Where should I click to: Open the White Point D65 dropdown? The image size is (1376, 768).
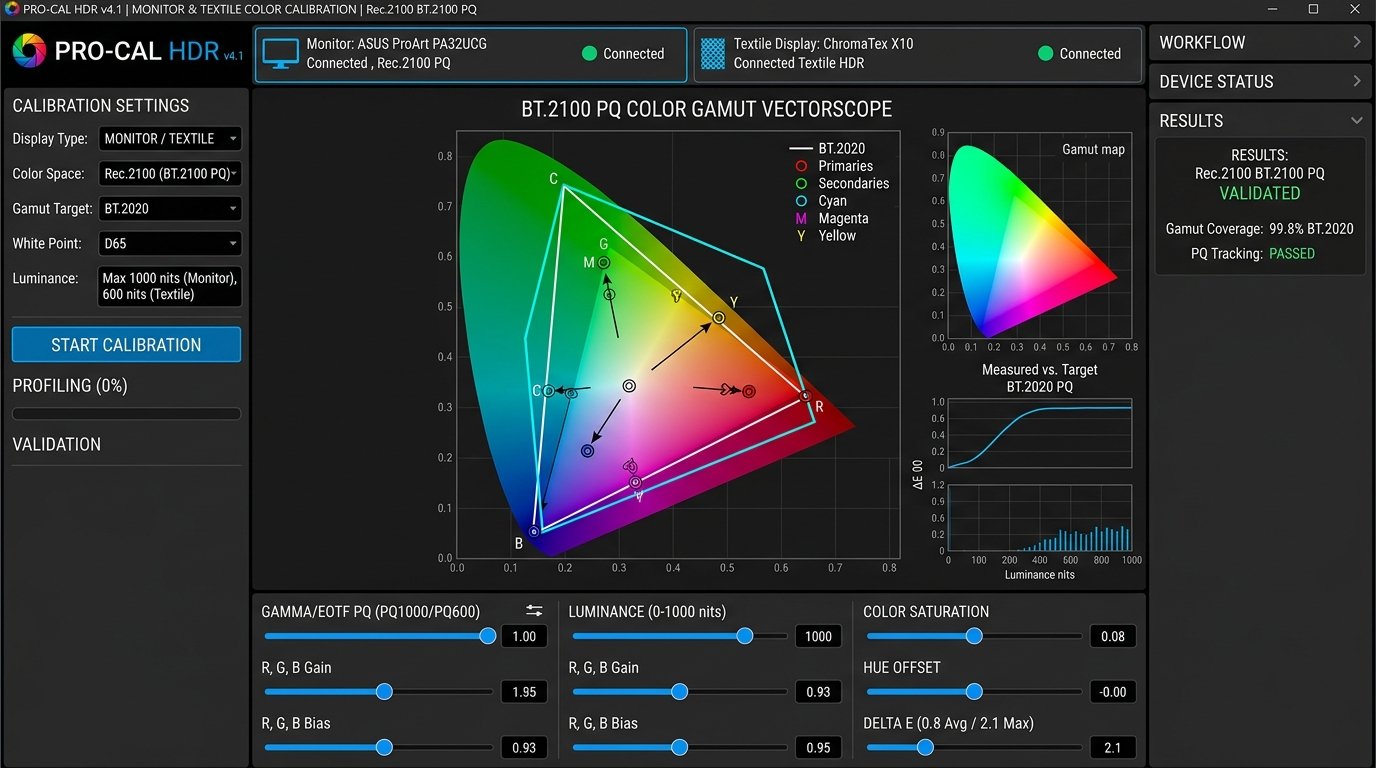click(x=170, y=243)
